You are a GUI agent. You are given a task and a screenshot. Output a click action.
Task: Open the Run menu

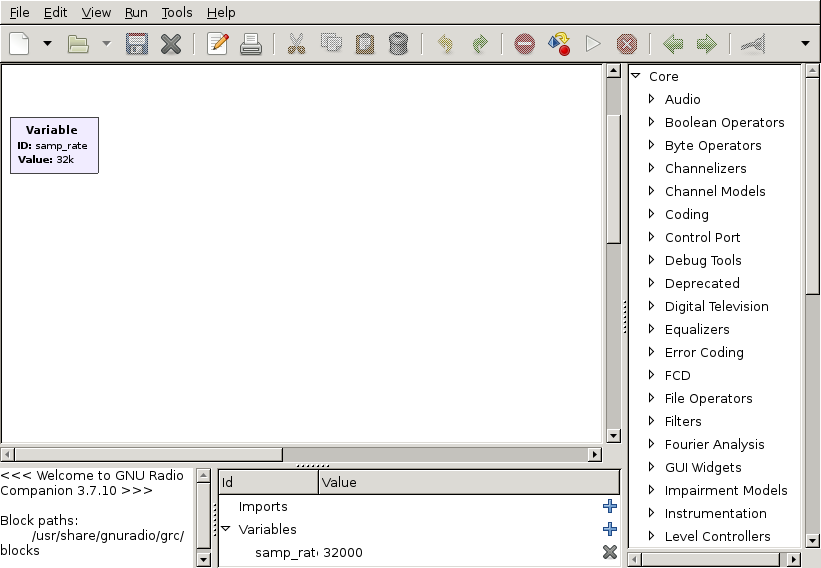click(136, 12)
